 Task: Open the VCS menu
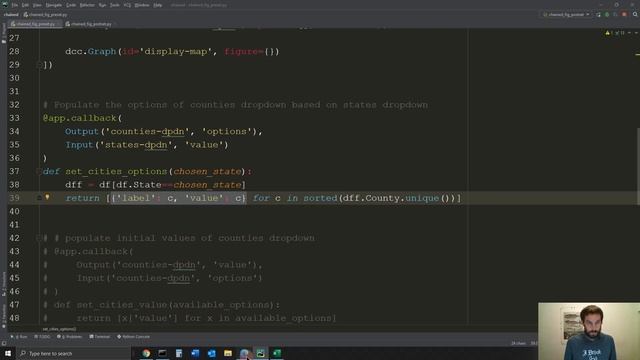click(x=127, y=5)
